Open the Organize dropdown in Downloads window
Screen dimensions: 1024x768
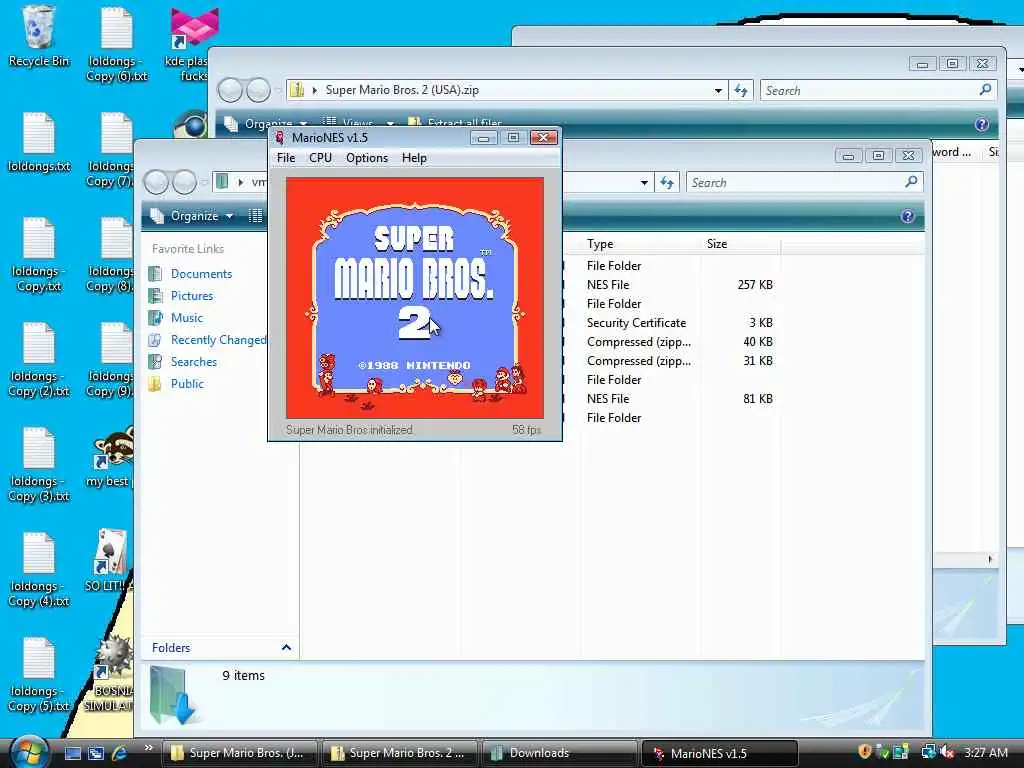(x=192, y=216)
